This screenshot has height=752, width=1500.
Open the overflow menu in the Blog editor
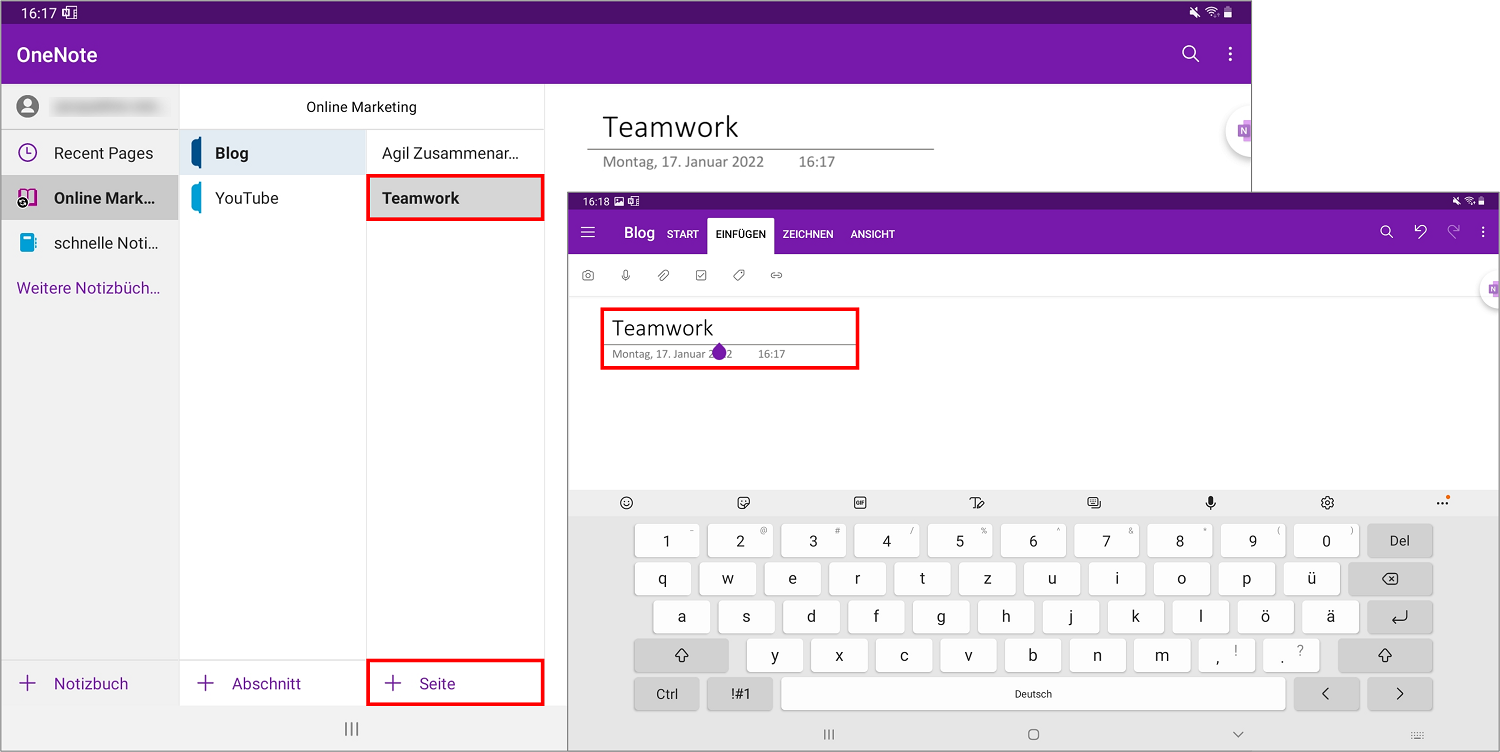[x=1483, y=232]
